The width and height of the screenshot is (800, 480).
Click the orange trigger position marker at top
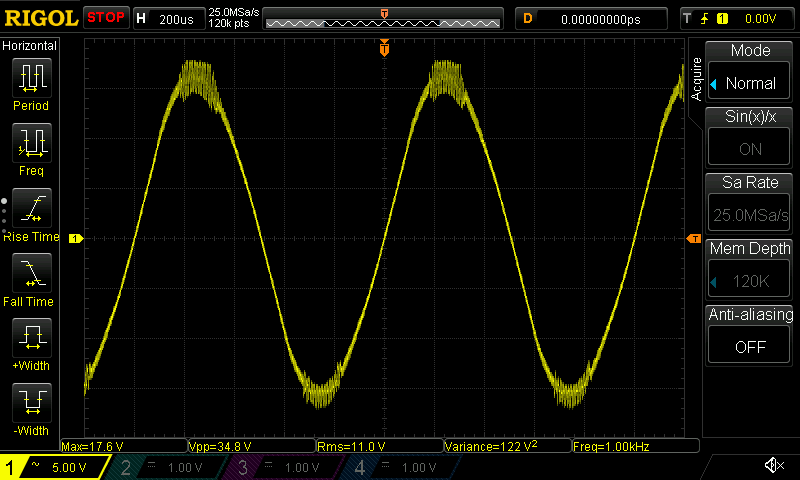384,48
